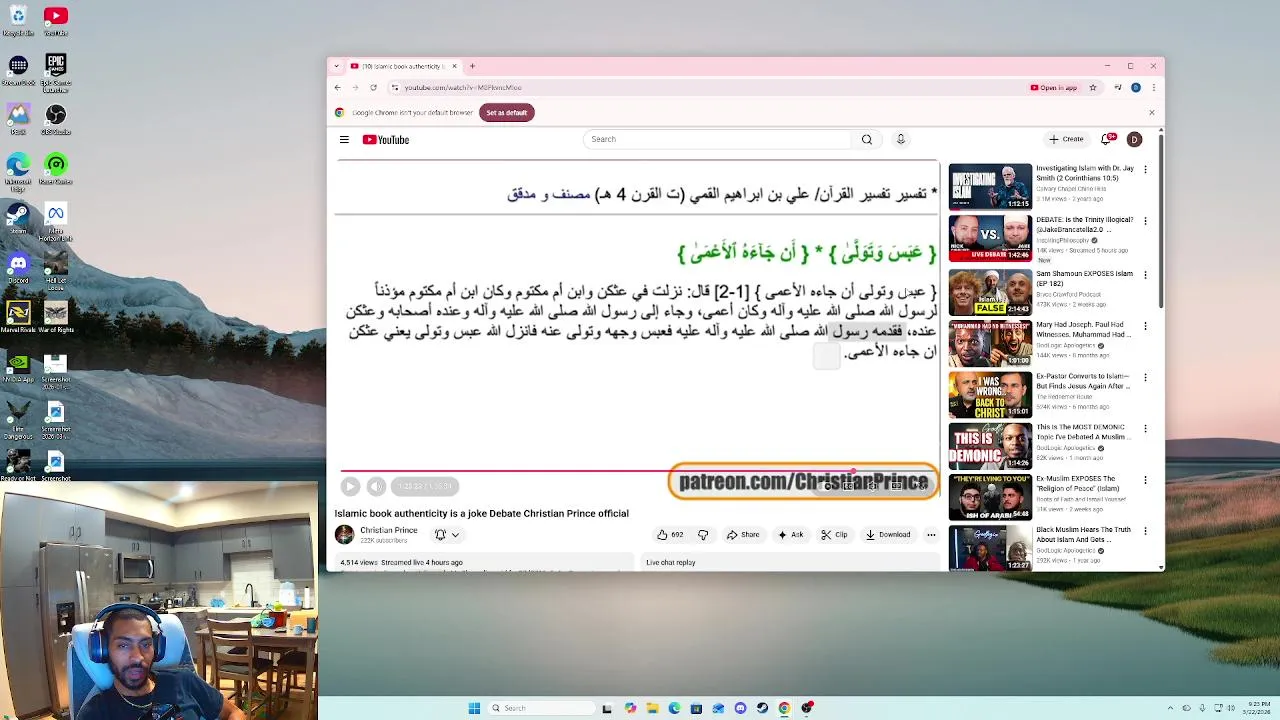Screen dimensions: 1280x720
Task: Launch Epic Games Launcher desktop icon
Action: point(56,72)
